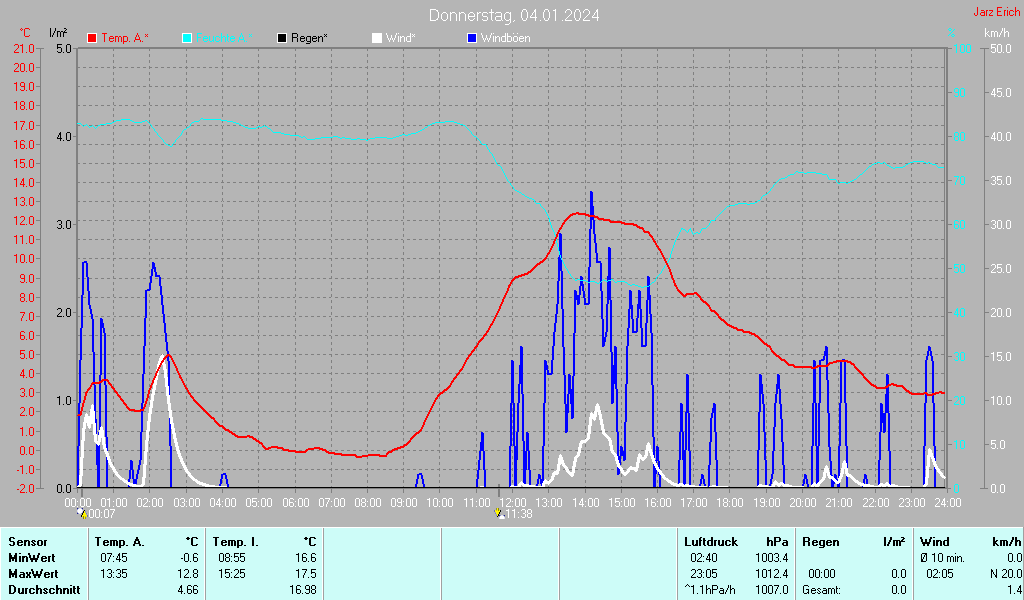
Task: Click the chart title Donnerstag, 04.01.2024
Action: [x=514, y=15]
